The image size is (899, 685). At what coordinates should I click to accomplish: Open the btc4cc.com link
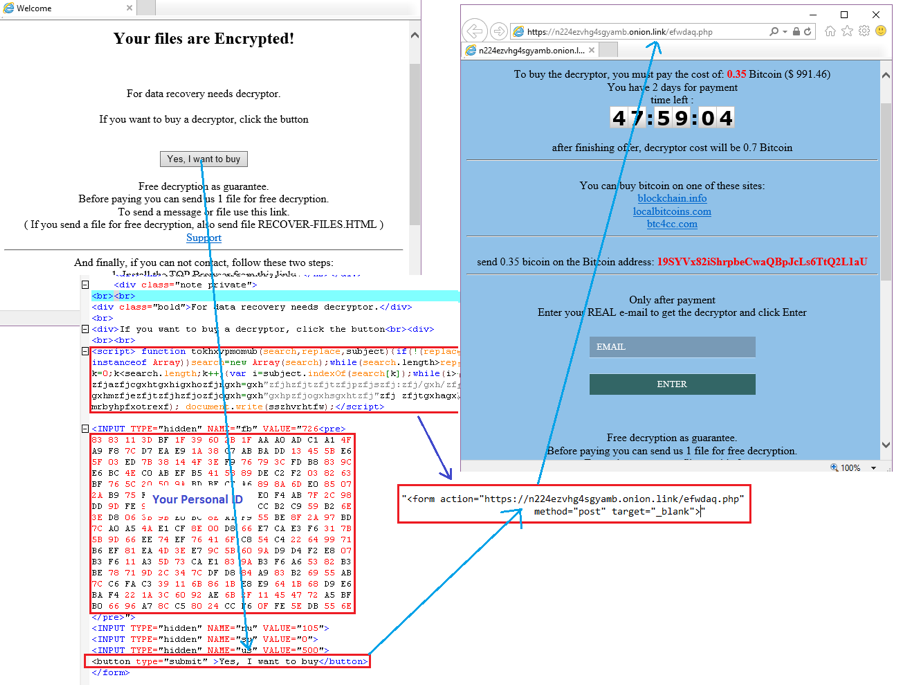tap(672, 224)
